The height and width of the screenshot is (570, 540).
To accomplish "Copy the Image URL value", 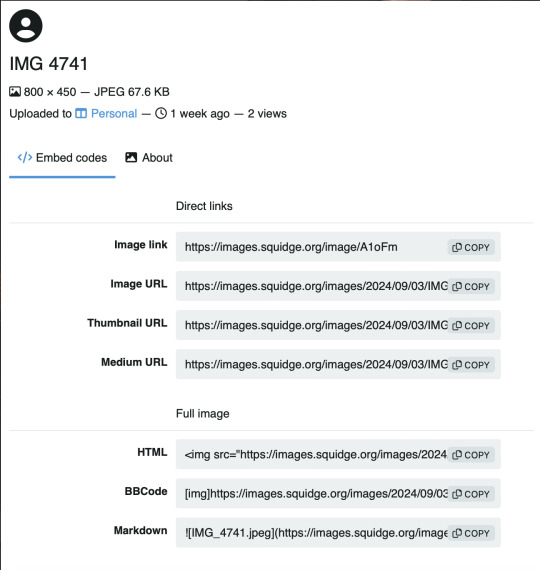I will click(471, 286).
